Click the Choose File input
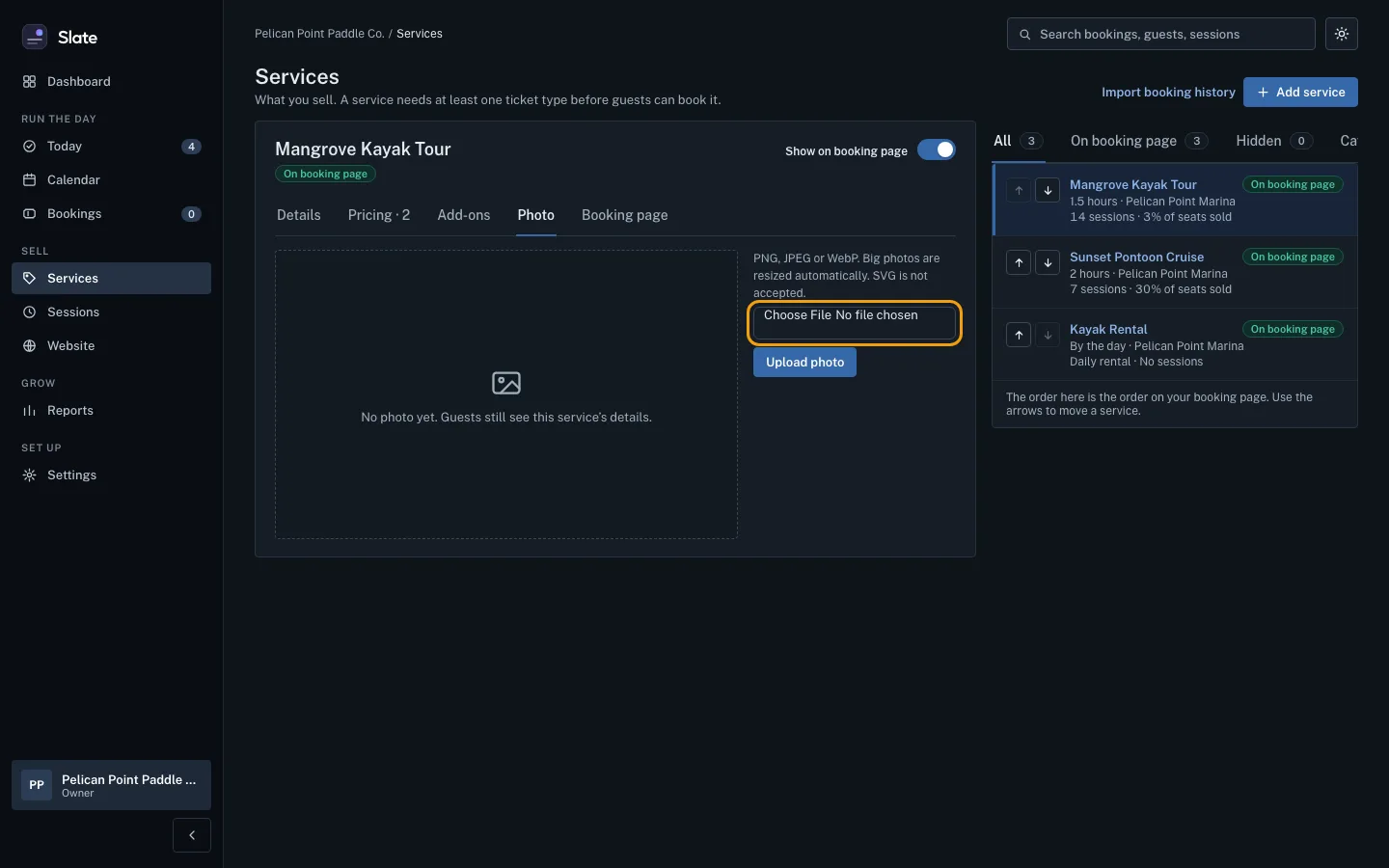 coord(855,323)
